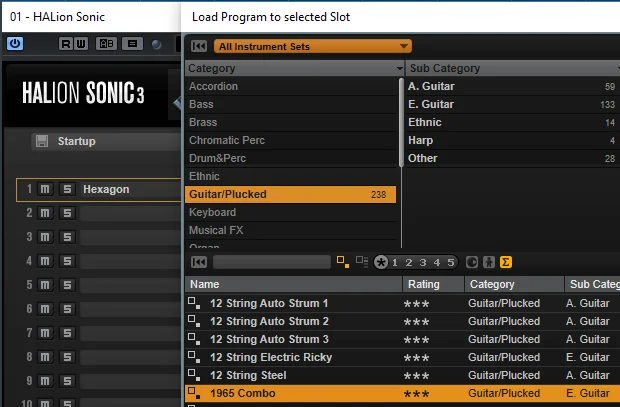Select the E. Guitar sub category
The height and width of the screenshot is (407, 620).
pos(513,104)
